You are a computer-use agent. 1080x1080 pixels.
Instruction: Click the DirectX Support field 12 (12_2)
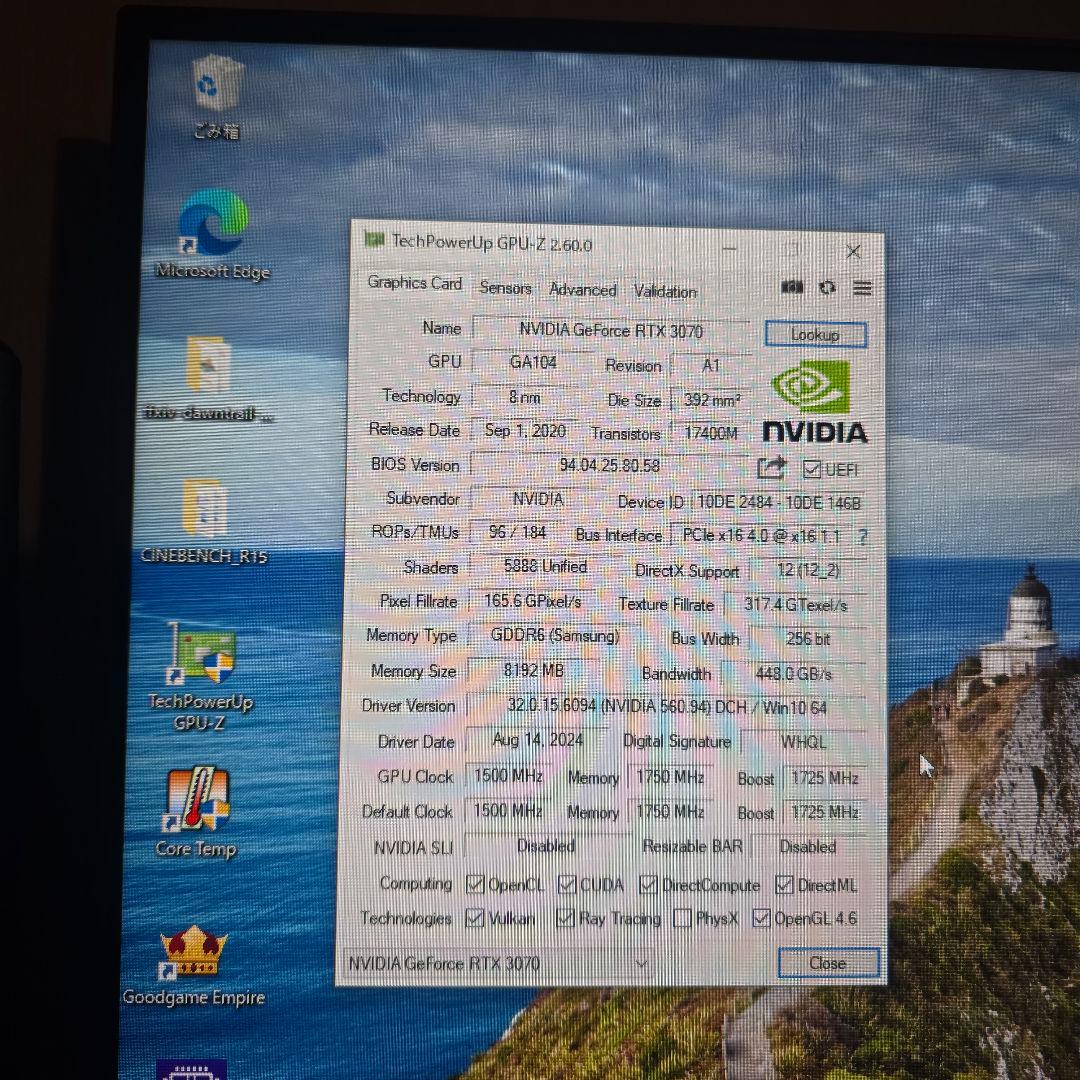click(x=807, y=570)
